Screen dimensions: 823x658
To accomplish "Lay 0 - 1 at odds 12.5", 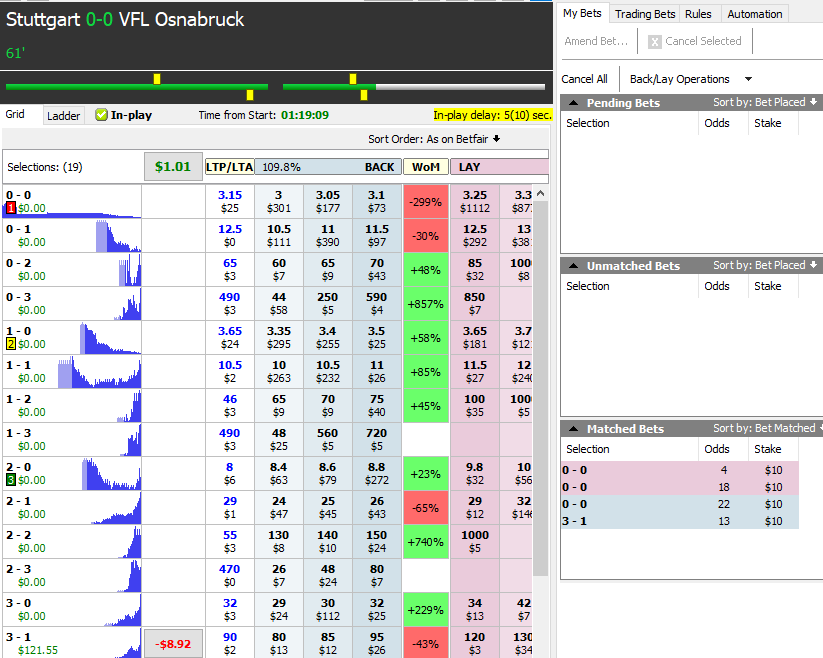I will tap(474, 236).
